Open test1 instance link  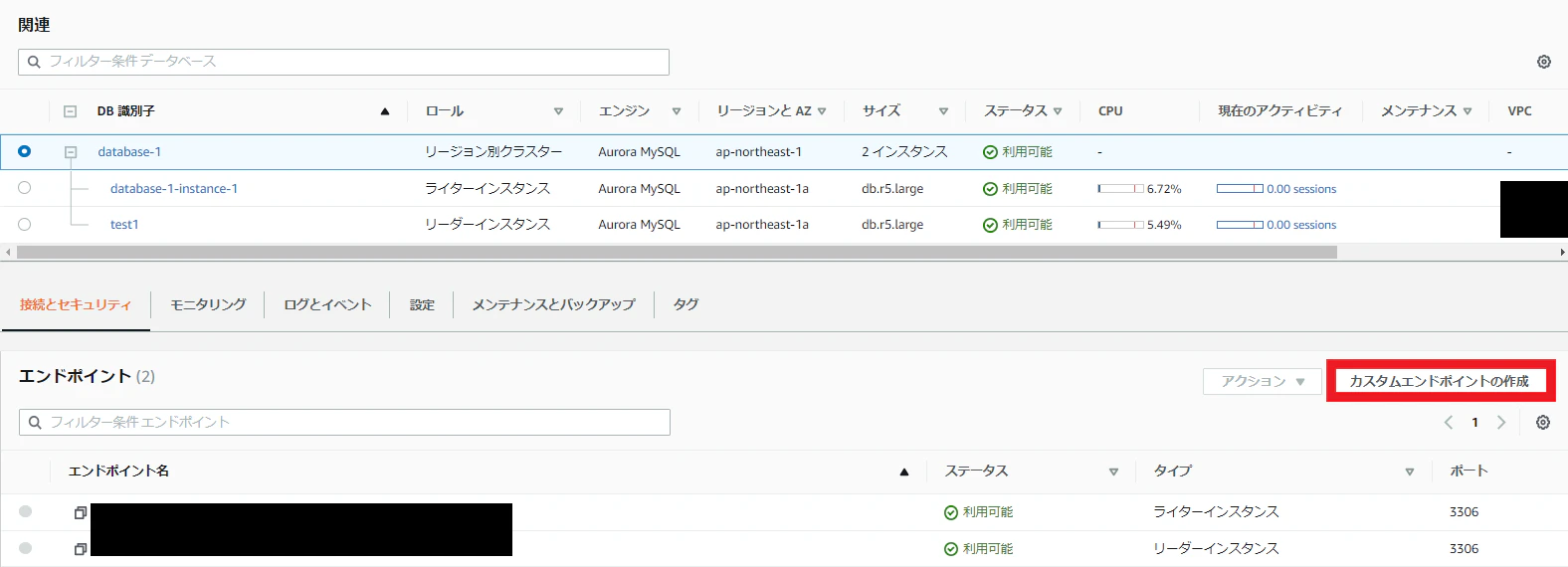(x=124, y=225)
